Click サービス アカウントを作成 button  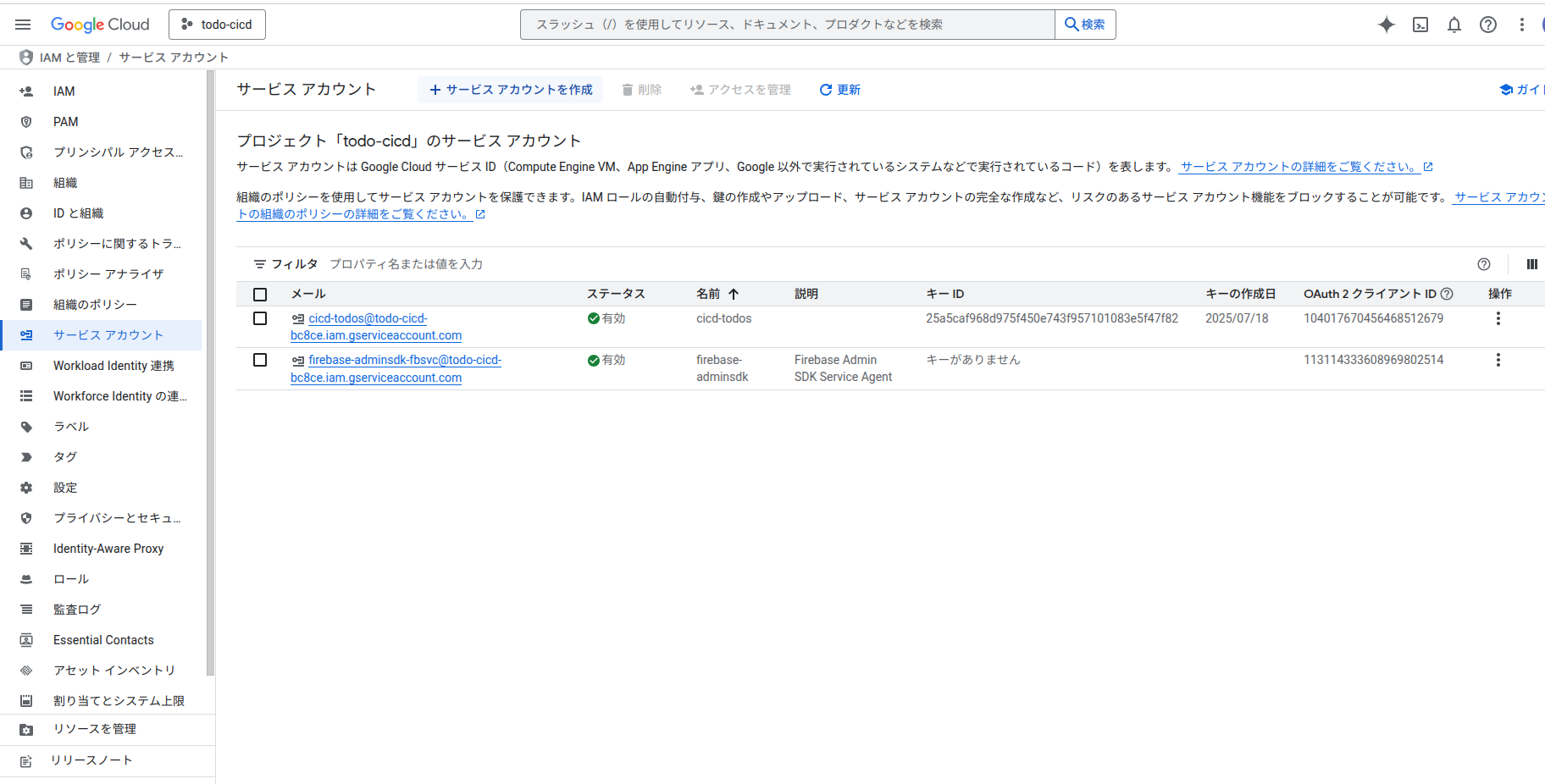tap(510, 90)
